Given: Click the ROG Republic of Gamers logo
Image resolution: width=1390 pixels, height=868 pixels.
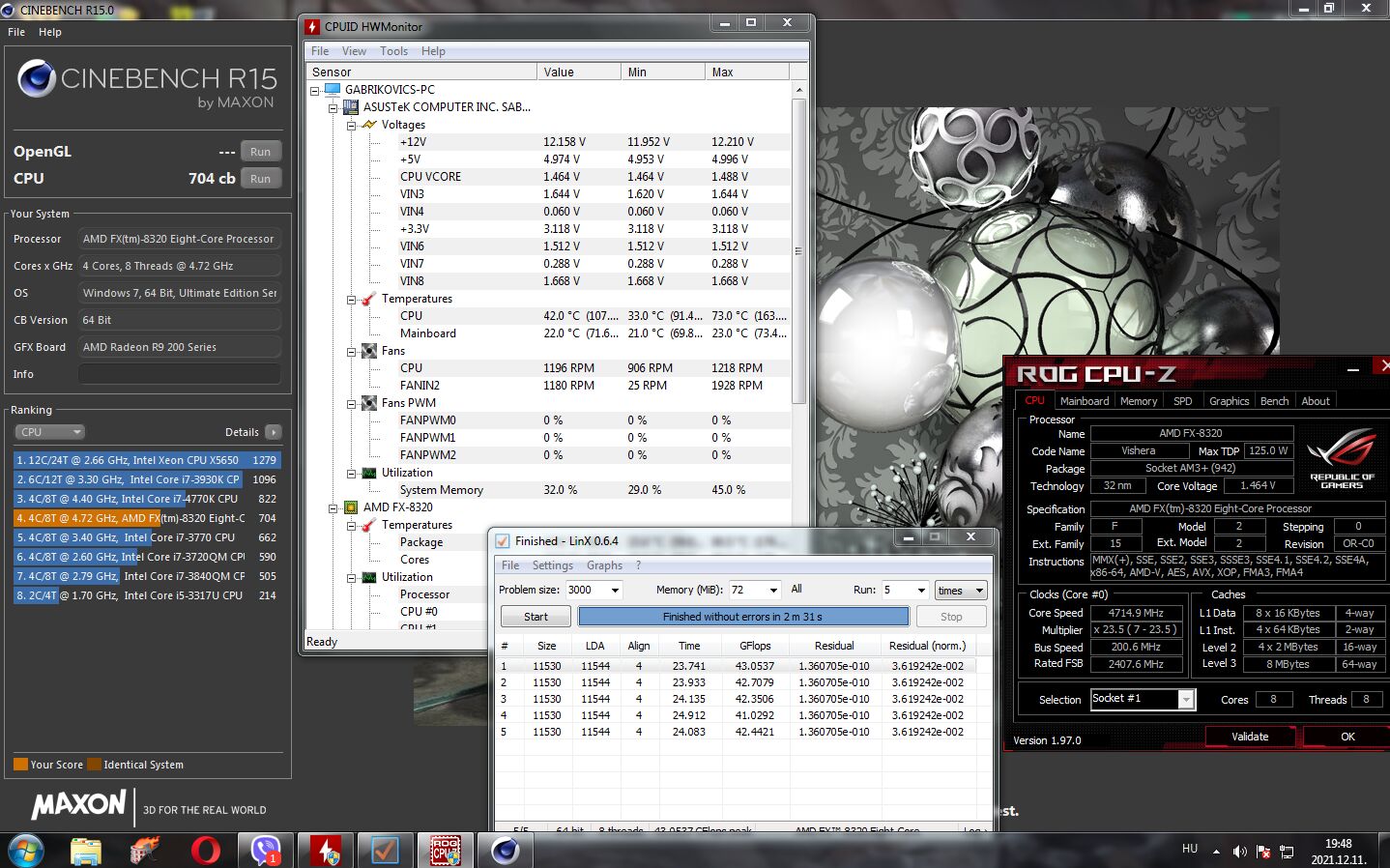Looking at the screenshot, I should coord(1342,458).
